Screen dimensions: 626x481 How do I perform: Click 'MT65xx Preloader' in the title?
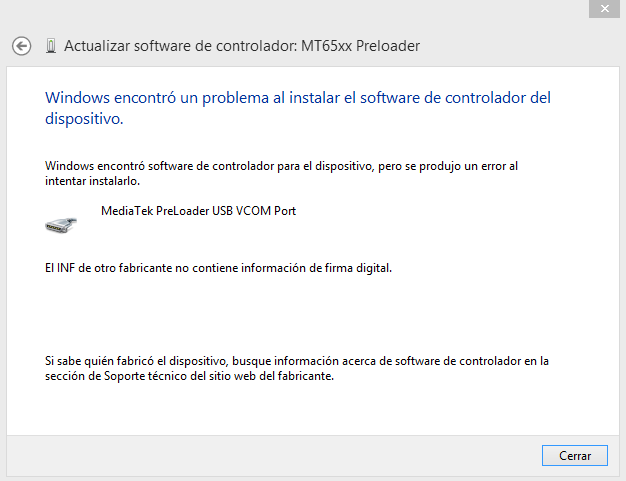360,46
